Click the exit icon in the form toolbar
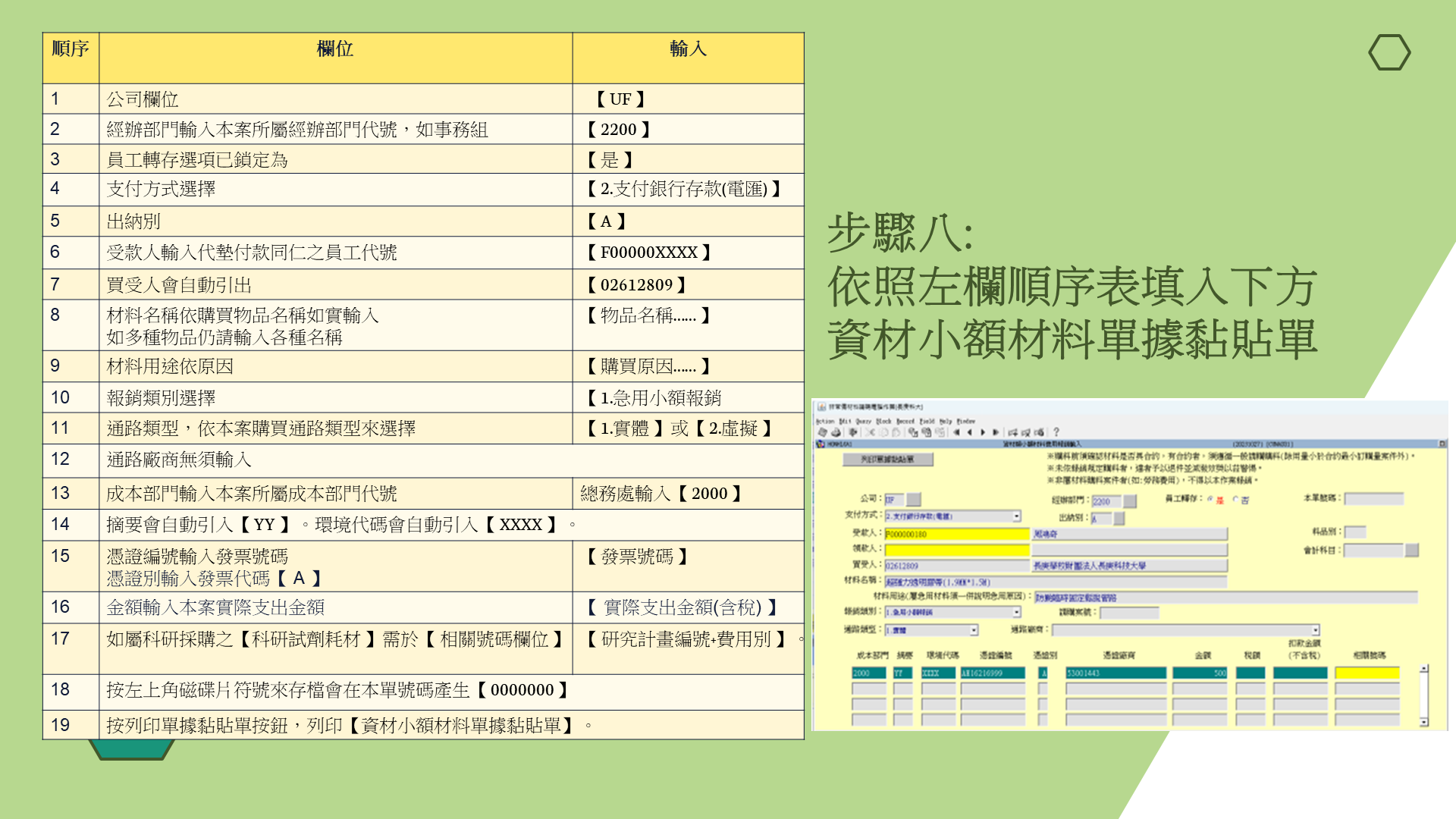1456x819 pixels. (x=852, y=432)
